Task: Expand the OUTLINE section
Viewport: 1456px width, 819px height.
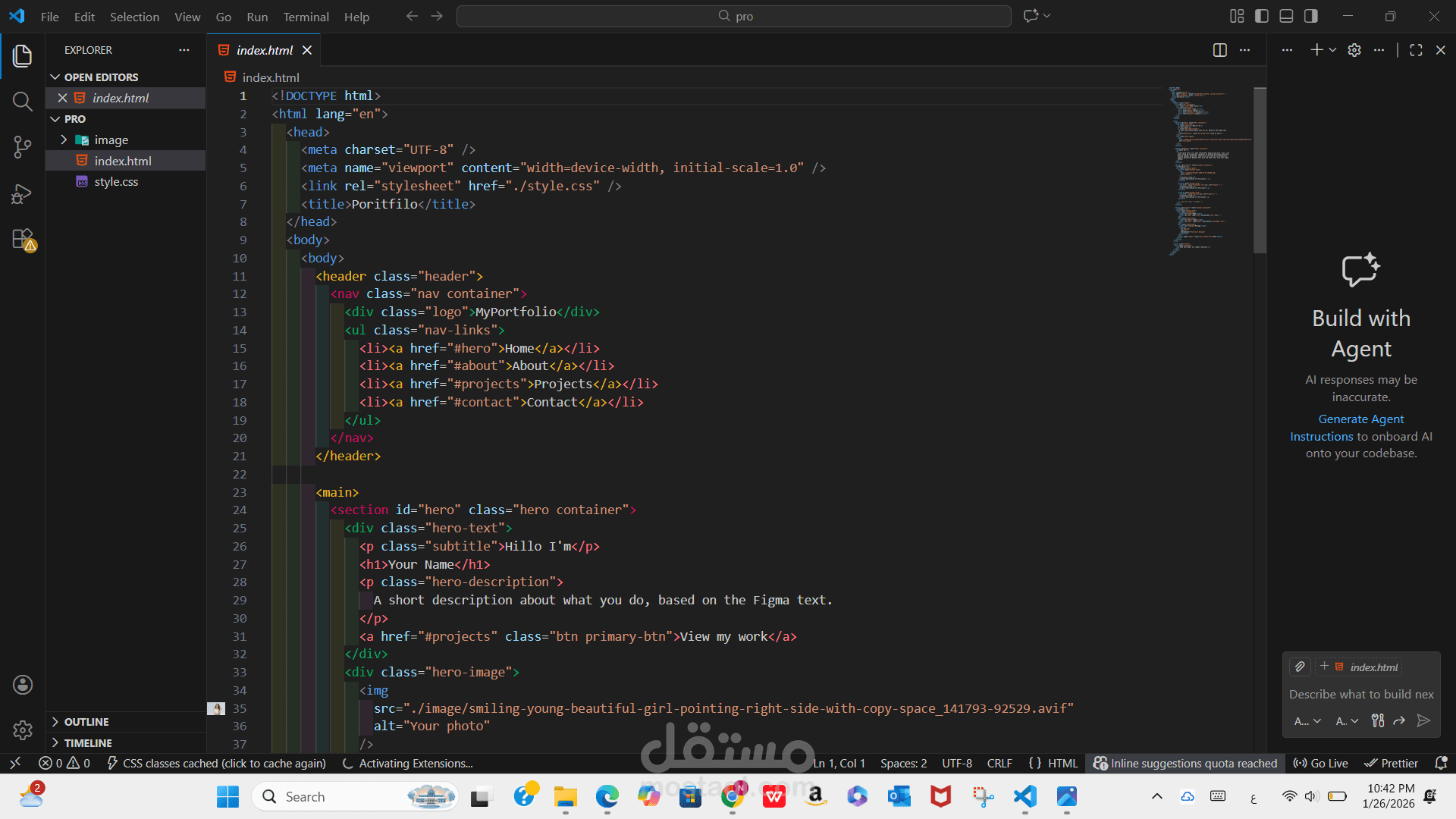Action: click(86, 722)
